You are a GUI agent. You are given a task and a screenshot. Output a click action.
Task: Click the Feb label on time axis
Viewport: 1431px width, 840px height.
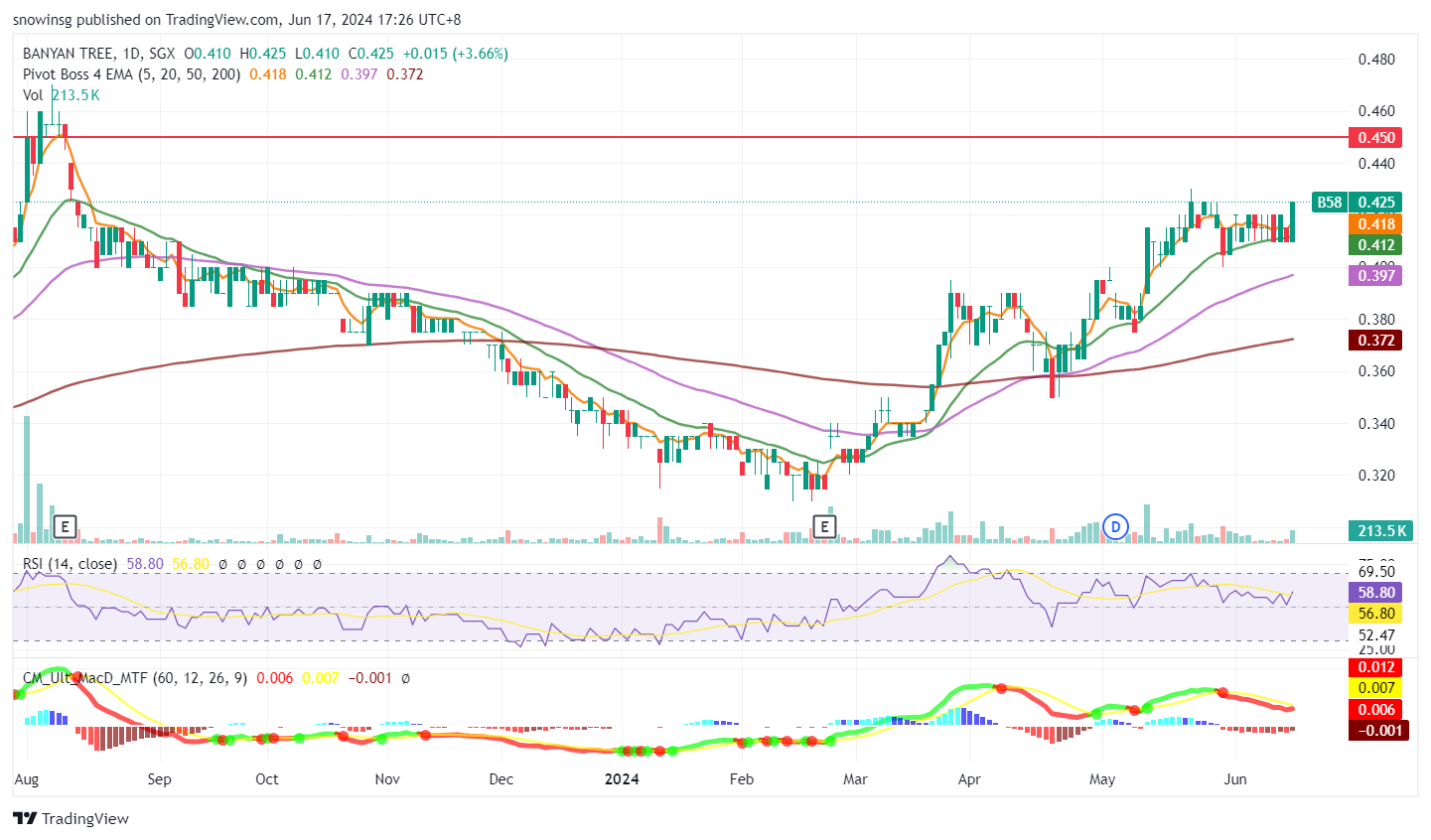click(741, 779)
